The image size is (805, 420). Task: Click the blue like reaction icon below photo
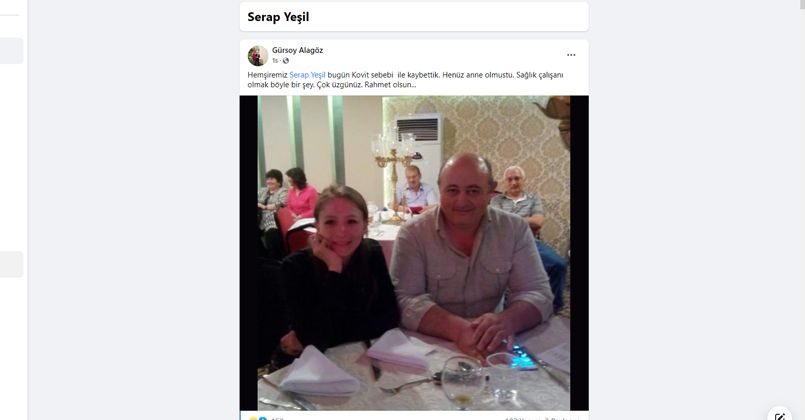tap(262, 418)
